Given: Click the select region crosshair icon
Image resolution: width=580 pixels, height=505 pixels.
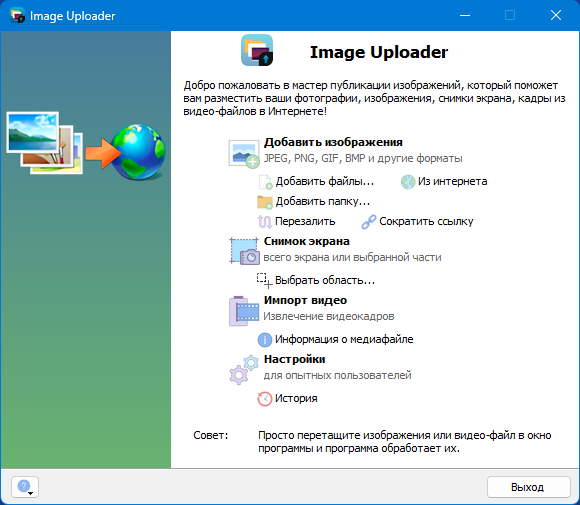Looking at the screenshot, I should [265, 280].
